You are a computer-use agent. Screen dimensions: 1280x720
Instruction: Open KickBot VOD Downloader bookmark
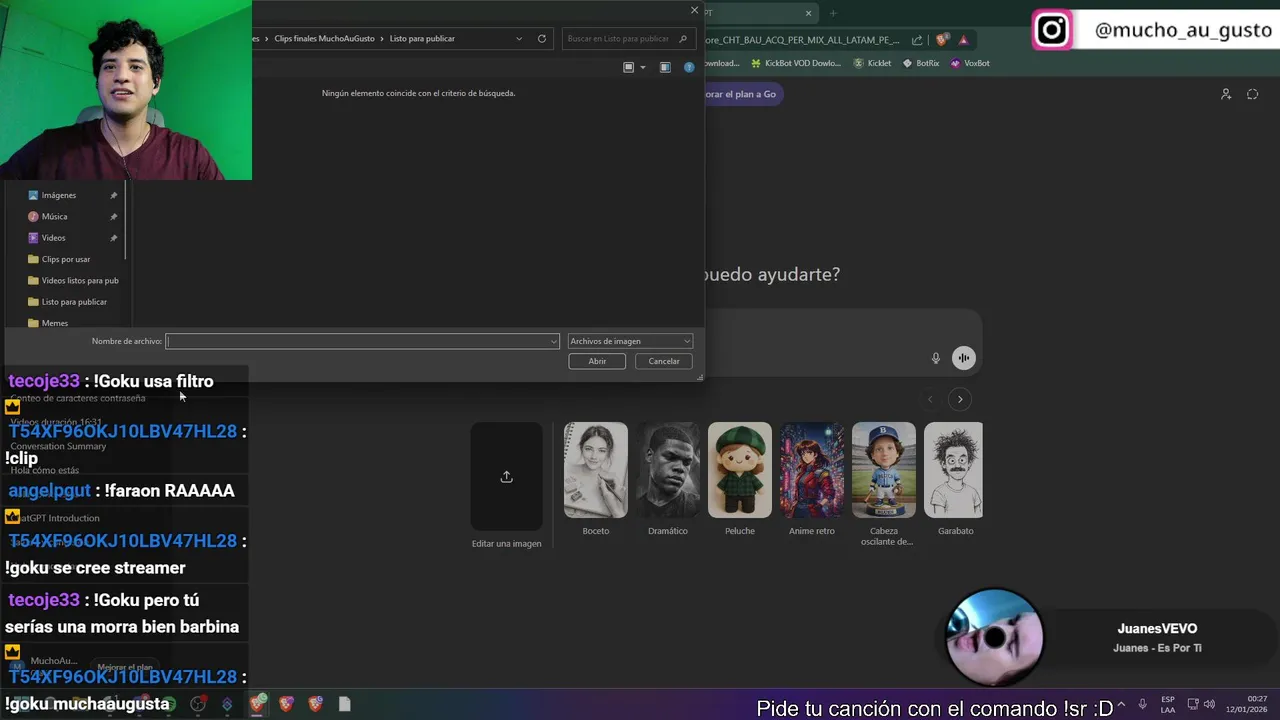click(x=795, y=63)
